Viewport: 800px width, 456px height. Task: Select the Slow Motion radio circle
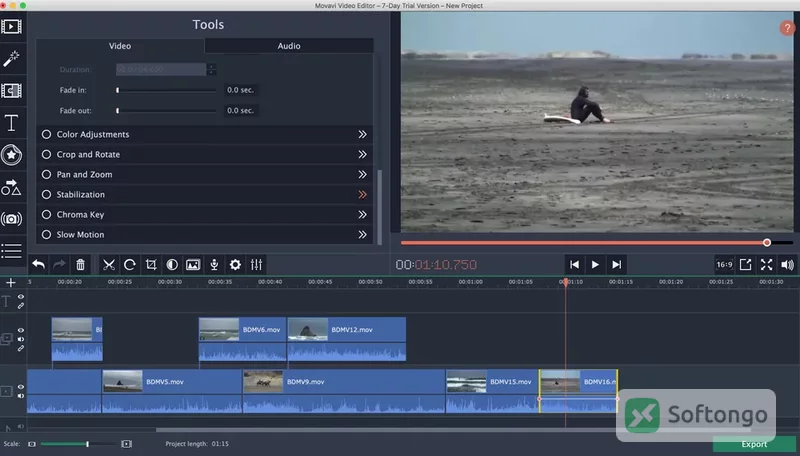pos(46,235)
